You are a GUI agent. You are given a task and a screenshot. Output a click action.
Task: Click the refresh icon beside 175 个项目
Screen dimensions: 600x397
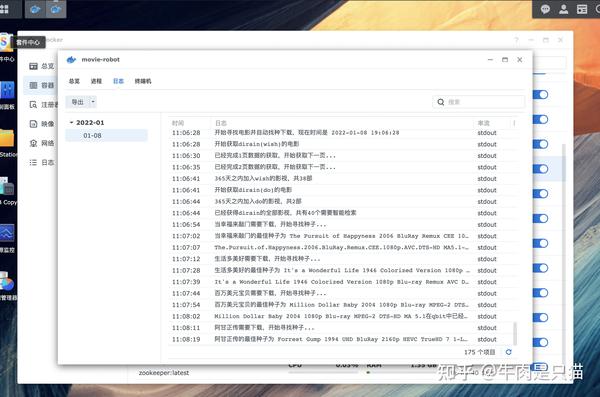(509, 352)
